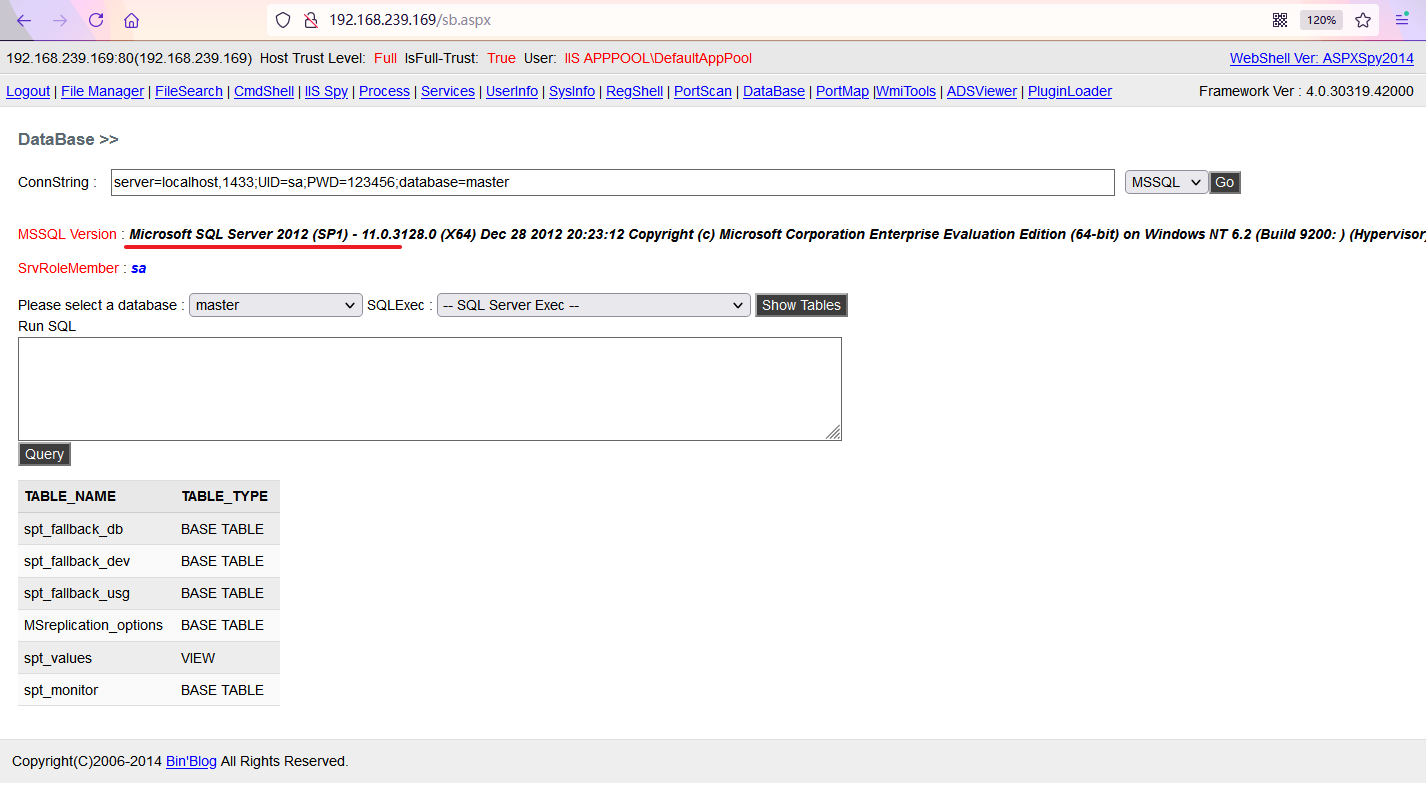This screenshot has width=1426, height=791.
Task: Click the ConnString input field
Action: [x=612, y=182]
